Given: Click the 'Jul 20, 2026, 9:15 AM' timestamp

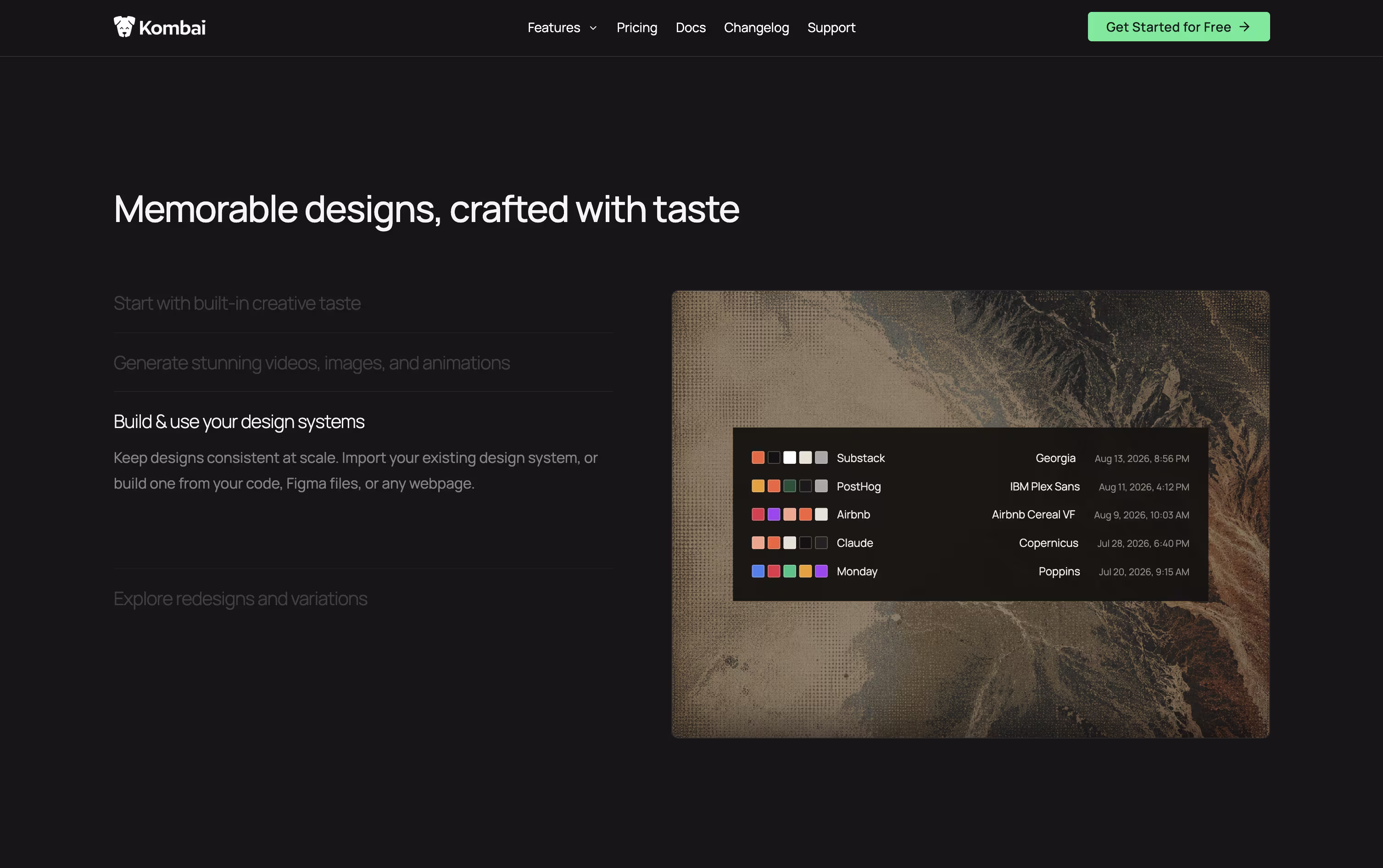Looking at the screenshot, I should [1144, 572].
